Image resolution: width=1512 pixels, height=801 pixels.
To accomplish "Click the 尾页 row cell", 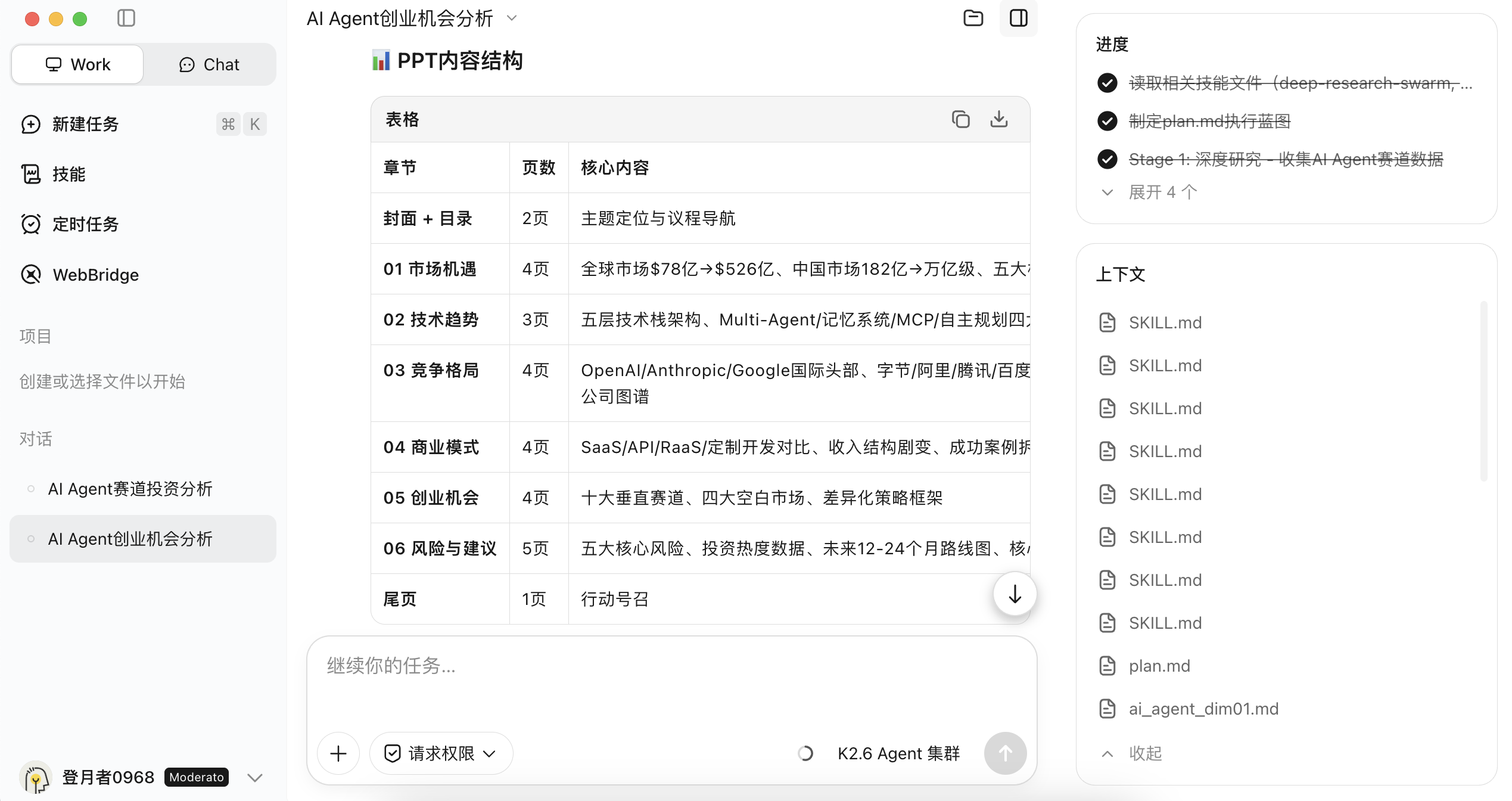I will [440, 599].
